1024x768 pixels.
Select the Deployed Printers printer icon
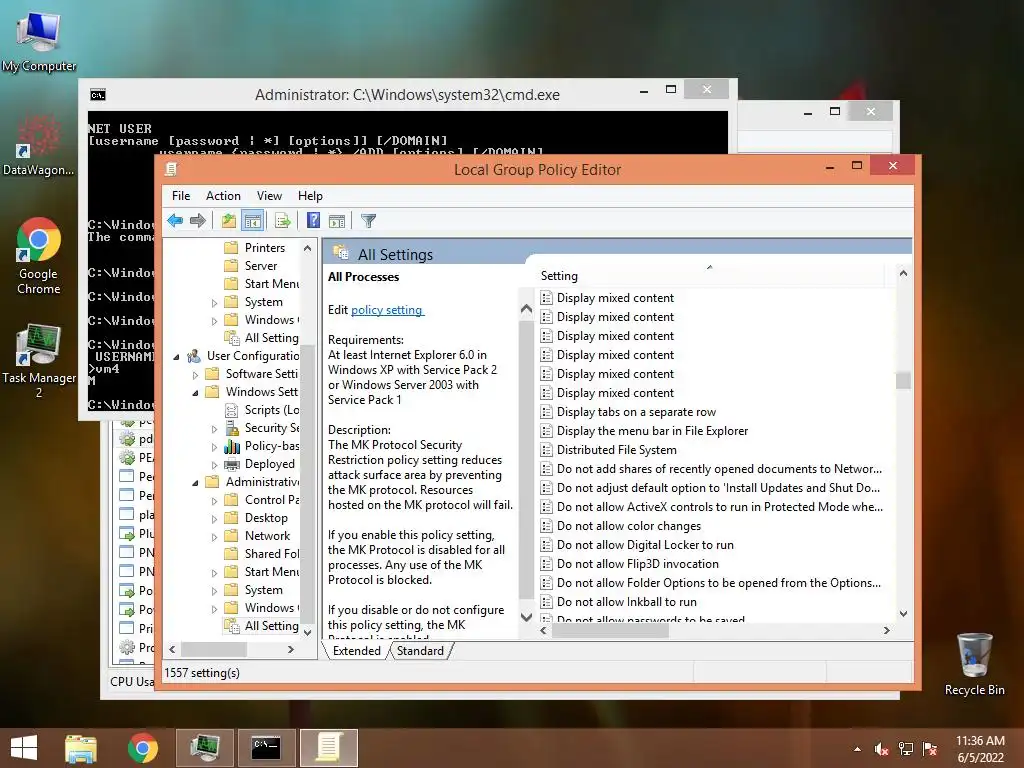tap(231, 464)
